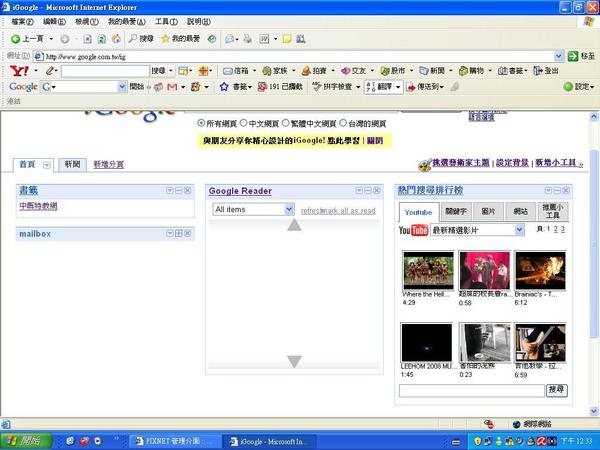Switch to the 新聞 iGoogle tab
This screenshot has width=600, height=450.
click(72, 165)
